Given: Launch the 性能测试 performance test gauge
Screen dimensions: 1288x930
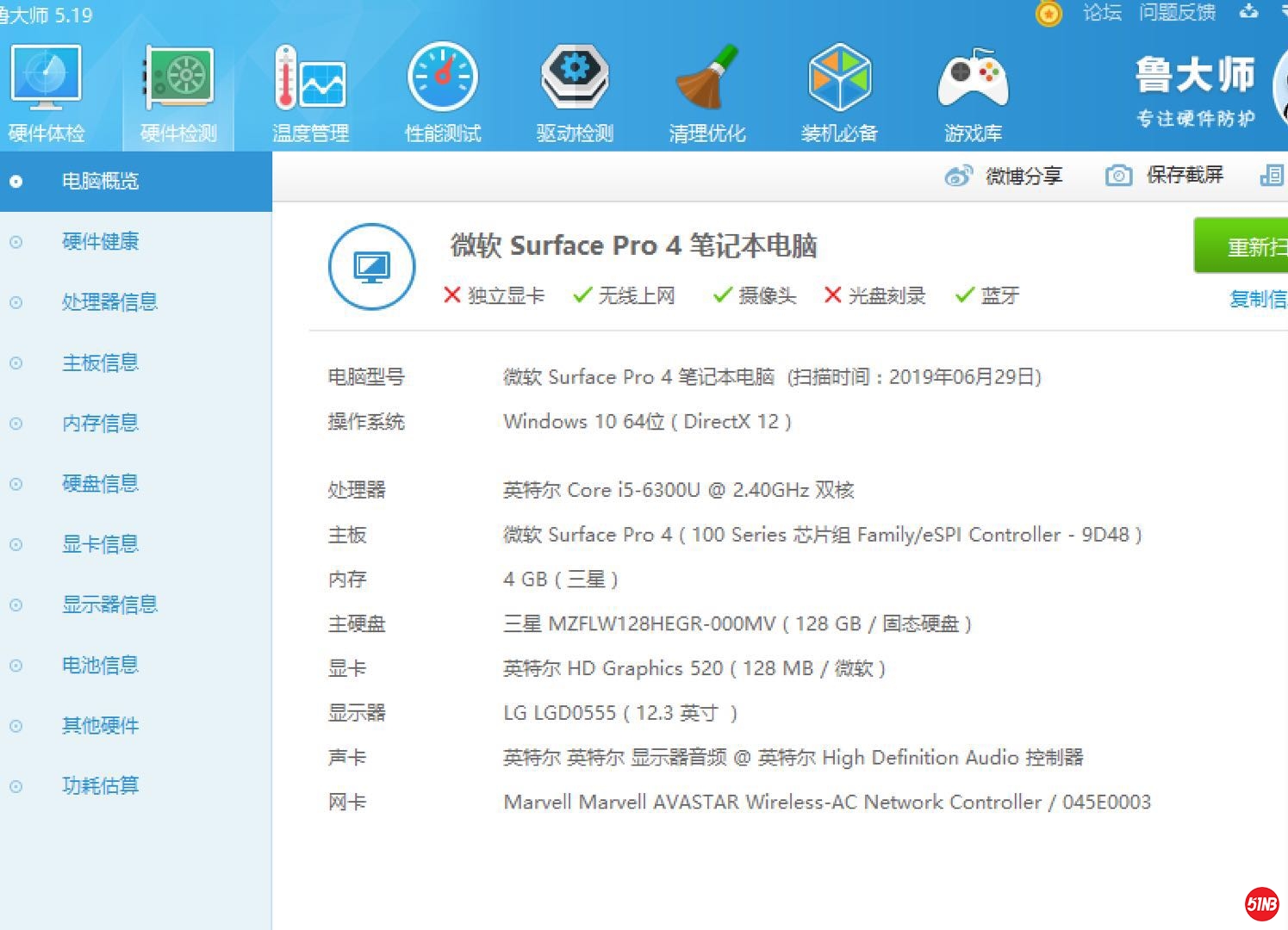Looking at the screenshot, I should pos(443,81).
